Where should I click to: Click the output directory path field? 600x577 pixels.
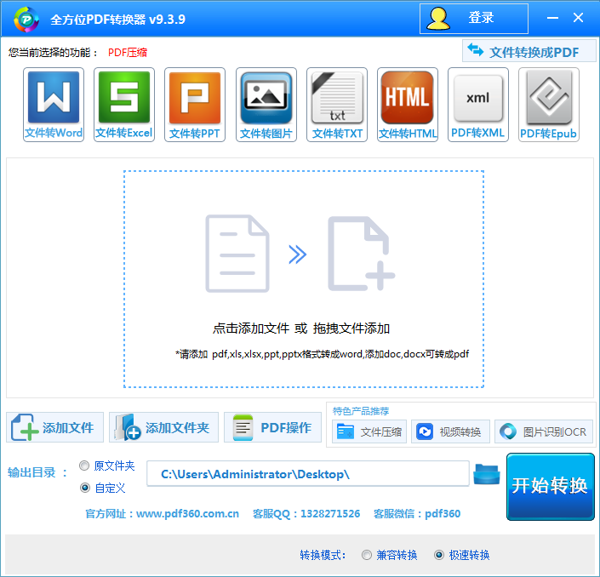[x=307, y=474]
